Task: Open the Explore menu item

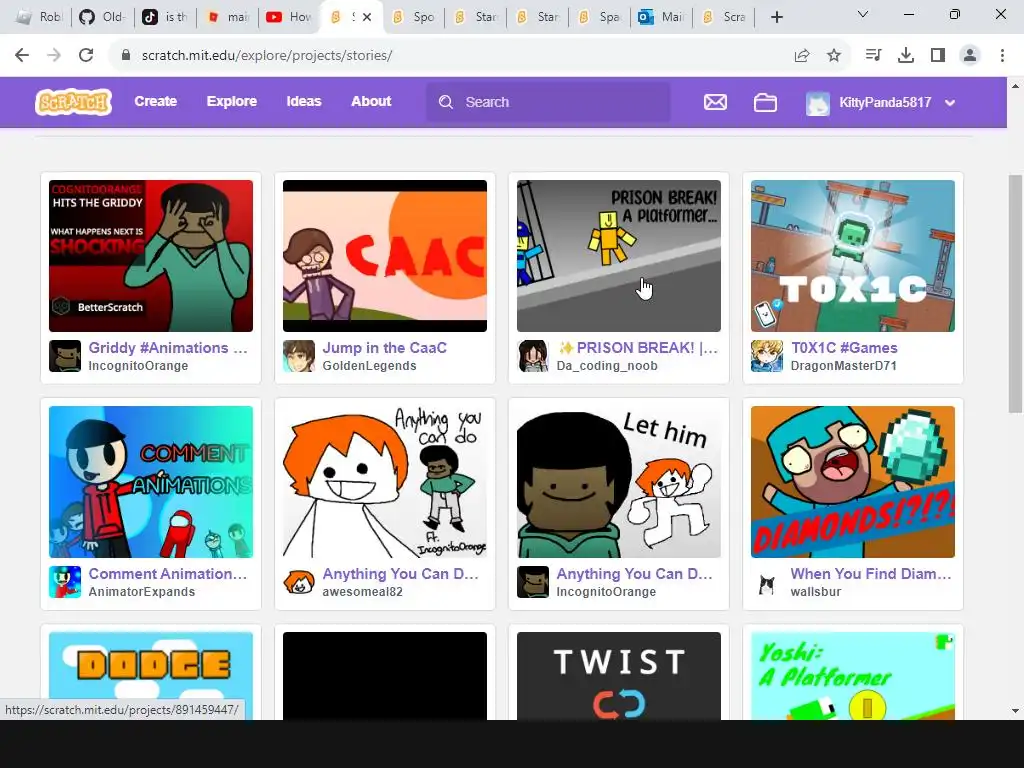Action: (x=232, y=101)
